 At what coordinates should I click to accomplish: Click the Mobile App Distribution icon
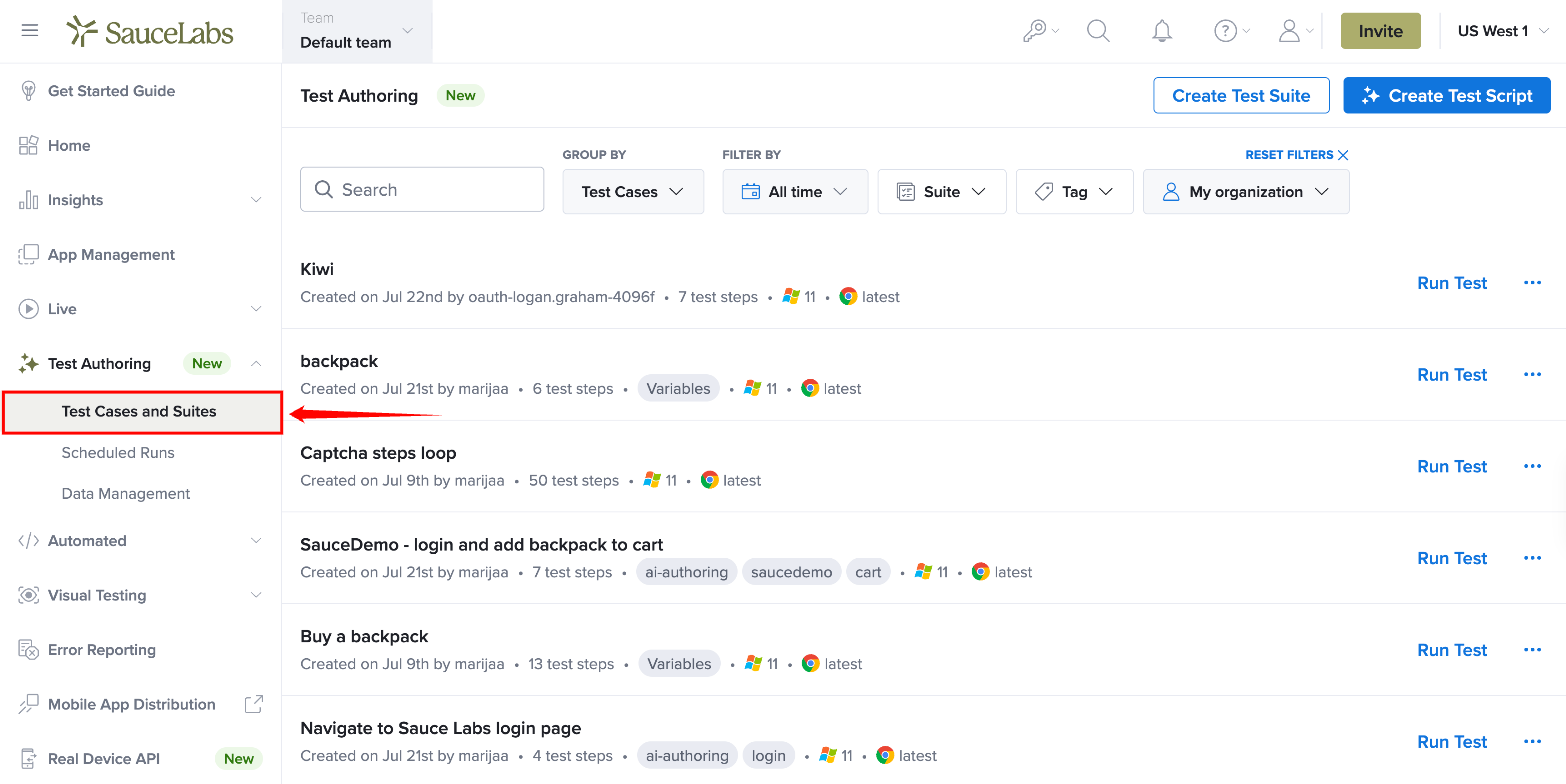coord(28,704)
